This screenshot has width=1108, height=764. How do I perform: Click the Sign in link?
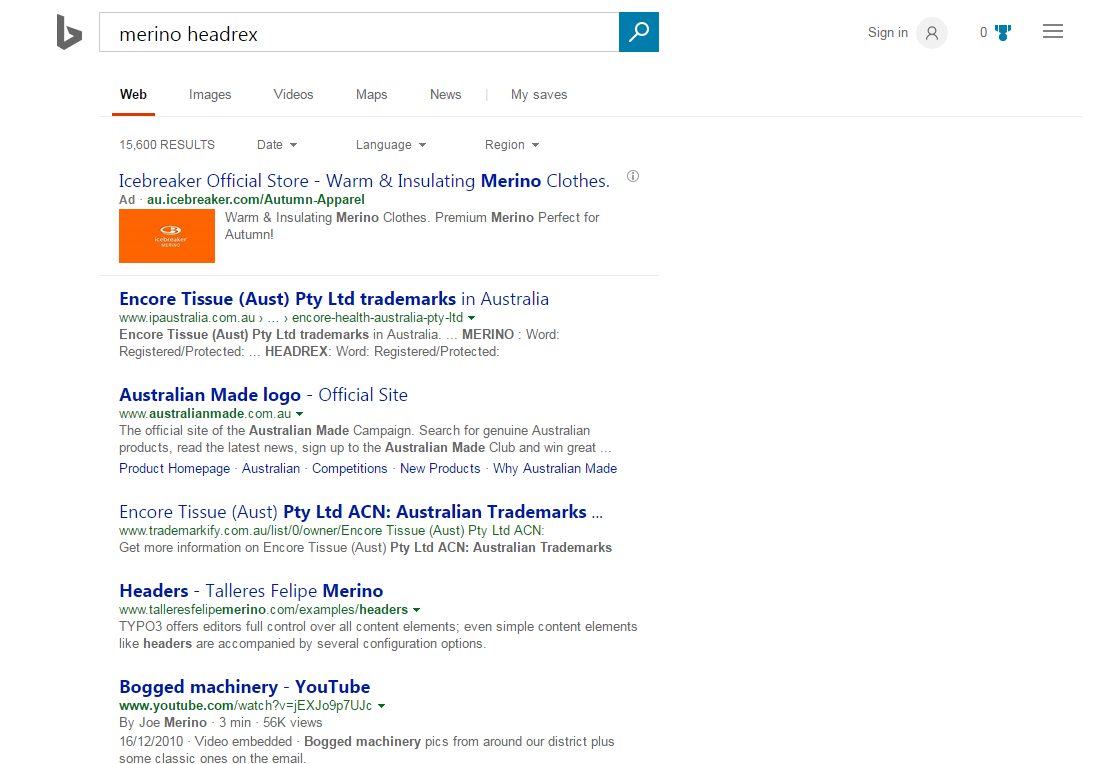click(x=888, y=33)
